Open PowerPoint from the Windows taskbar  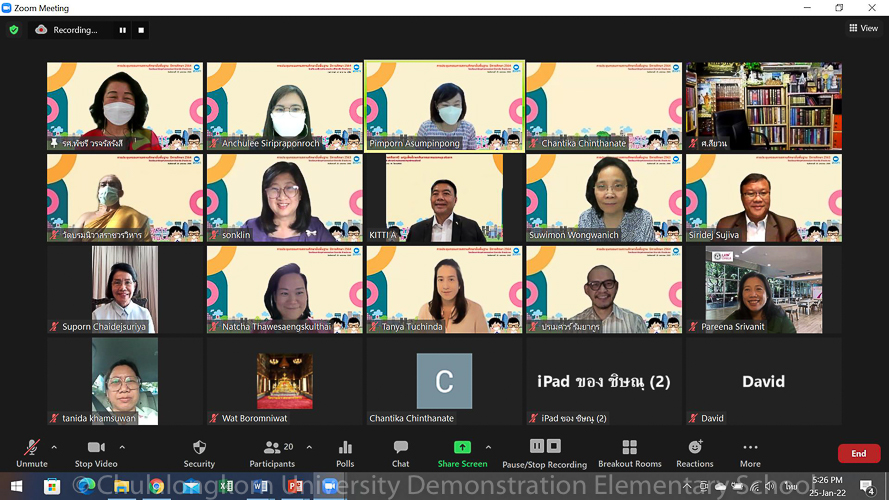tap(295, 486)
